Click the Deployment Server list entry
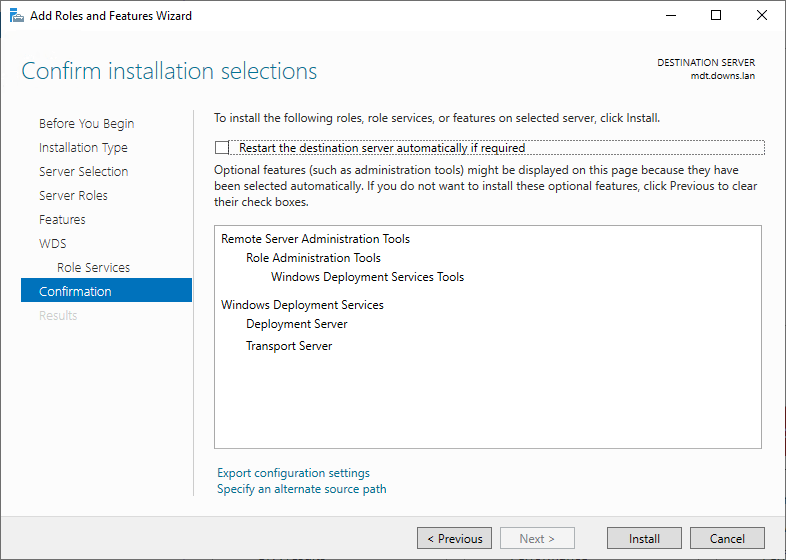786x560 pixels. click(x=296, y=324)
